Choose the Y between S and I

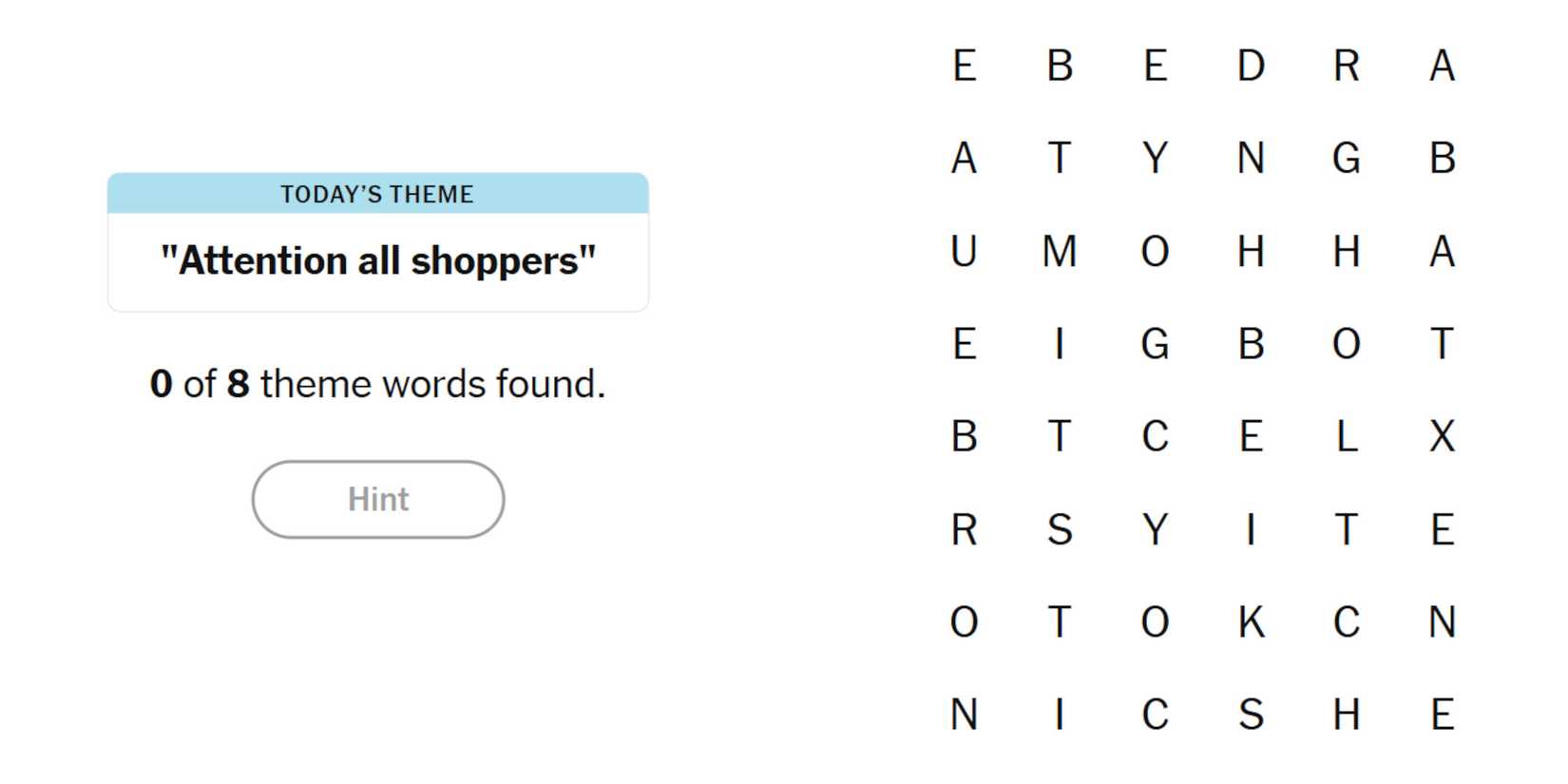pyautogui.click(x=1155, y=529)
